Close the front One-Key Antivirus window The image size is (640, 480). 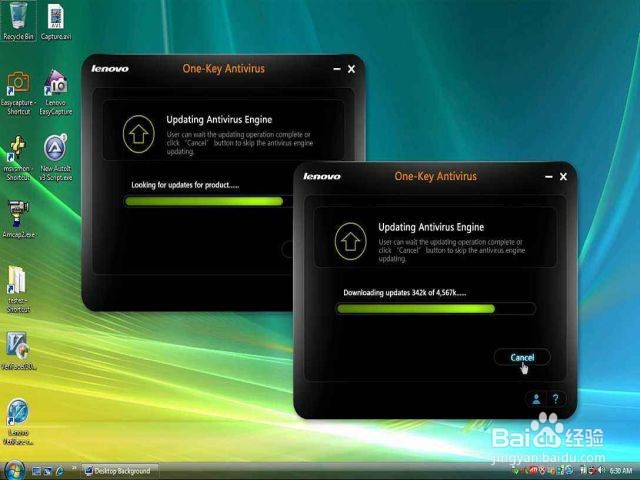coord(563,176)
